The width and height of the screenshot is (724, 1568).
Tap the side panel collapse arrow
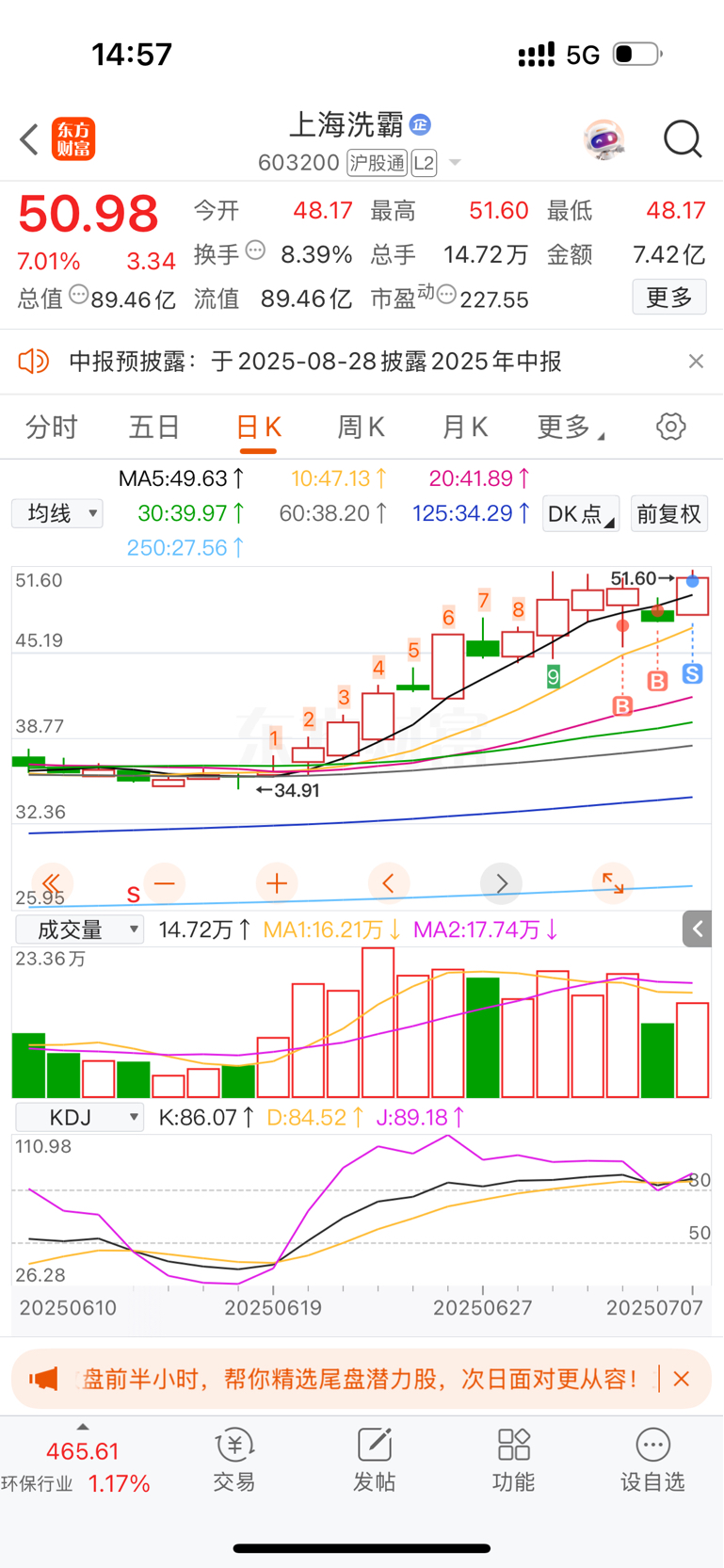tap(697, 929)
